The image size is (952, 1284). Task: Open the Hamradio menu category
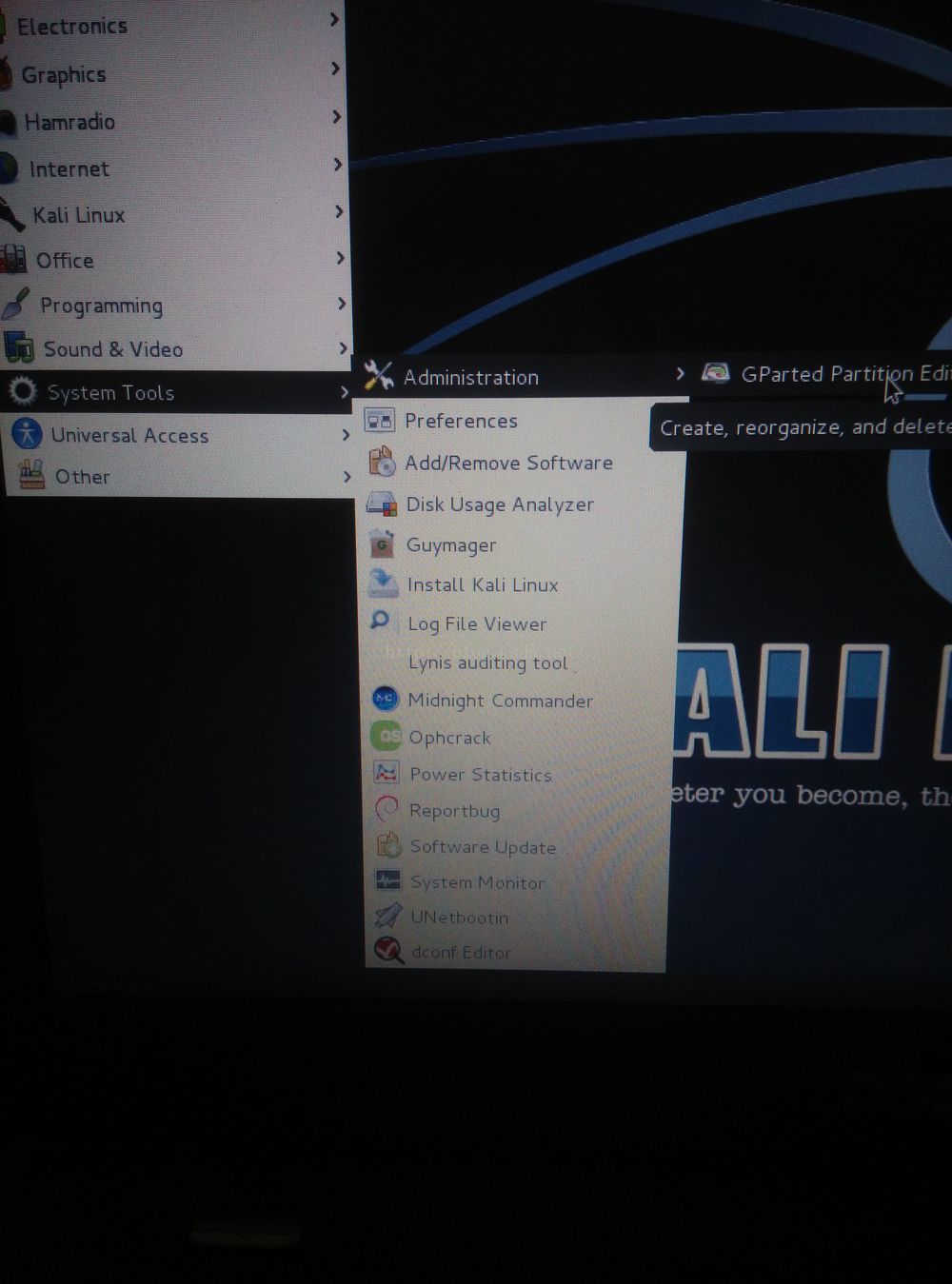point(174,121)
